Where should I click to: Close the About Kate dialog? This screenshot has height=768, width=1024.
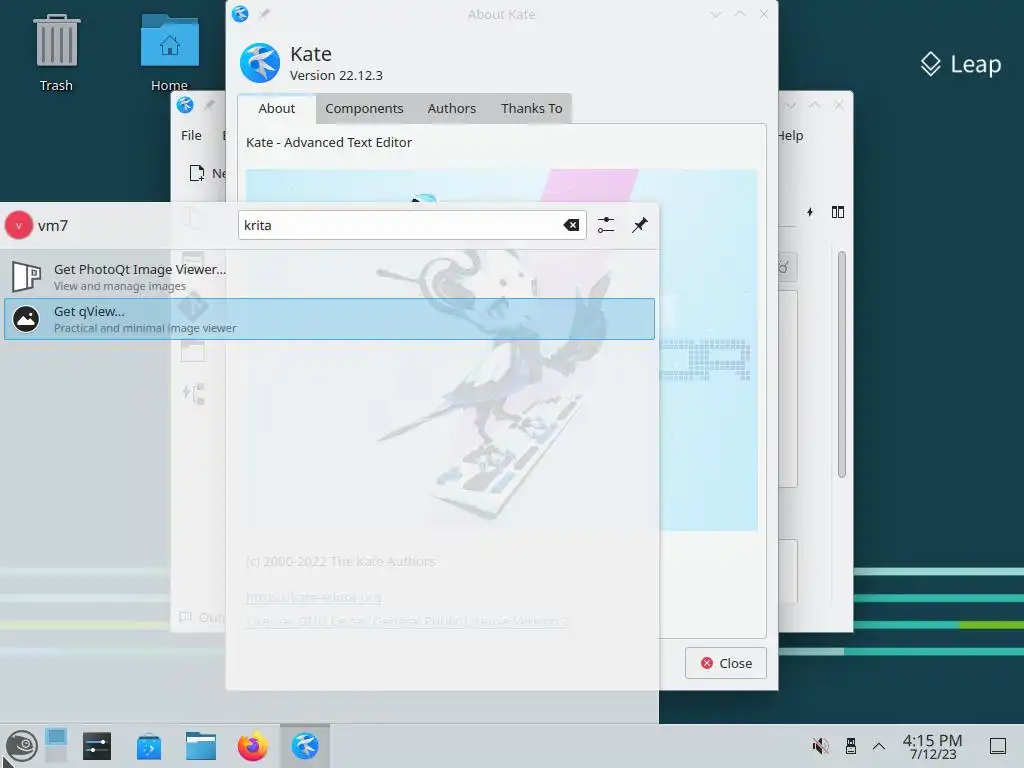726,663
